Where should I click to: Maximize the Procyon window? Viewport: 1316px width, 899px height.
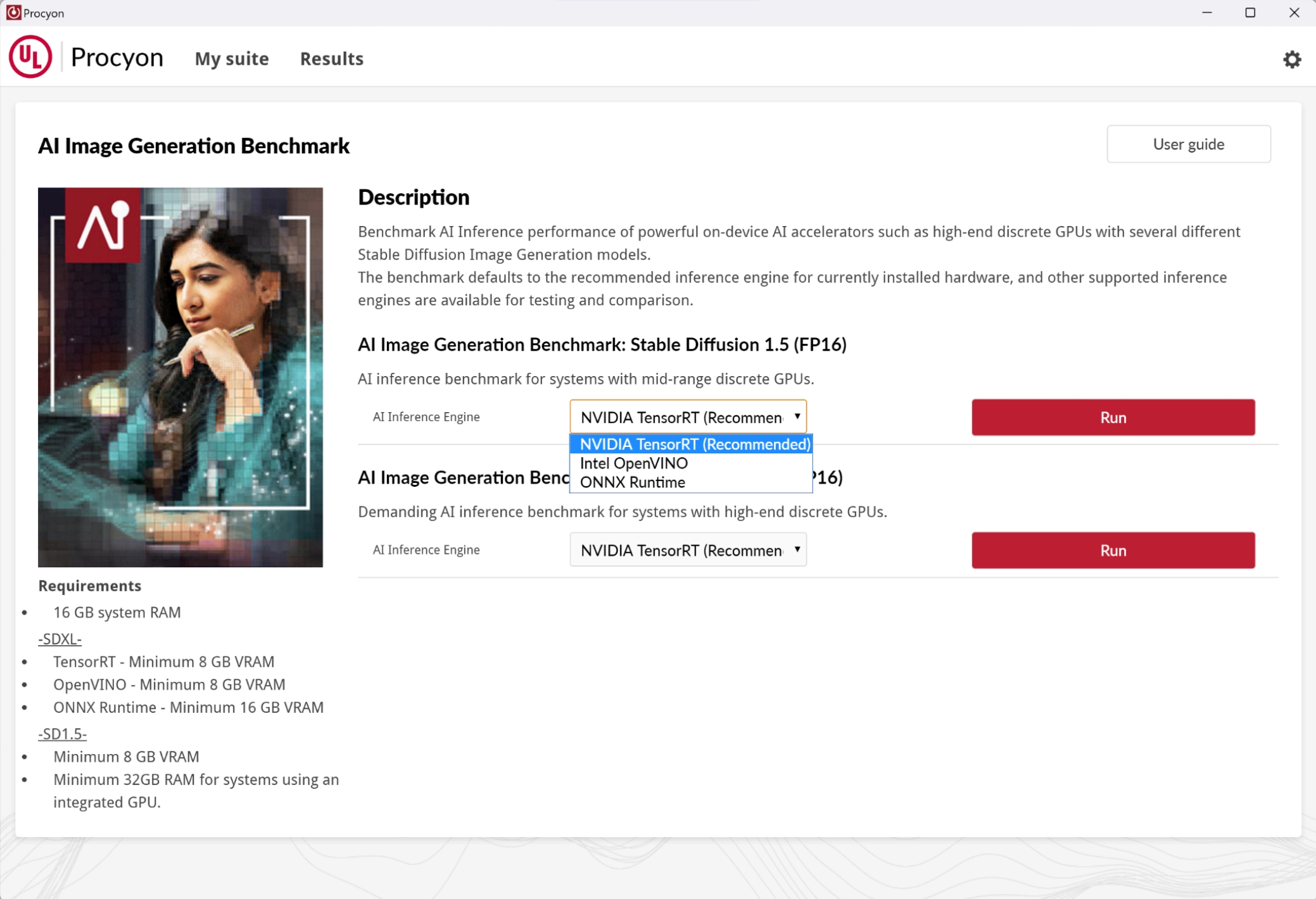1250,13
